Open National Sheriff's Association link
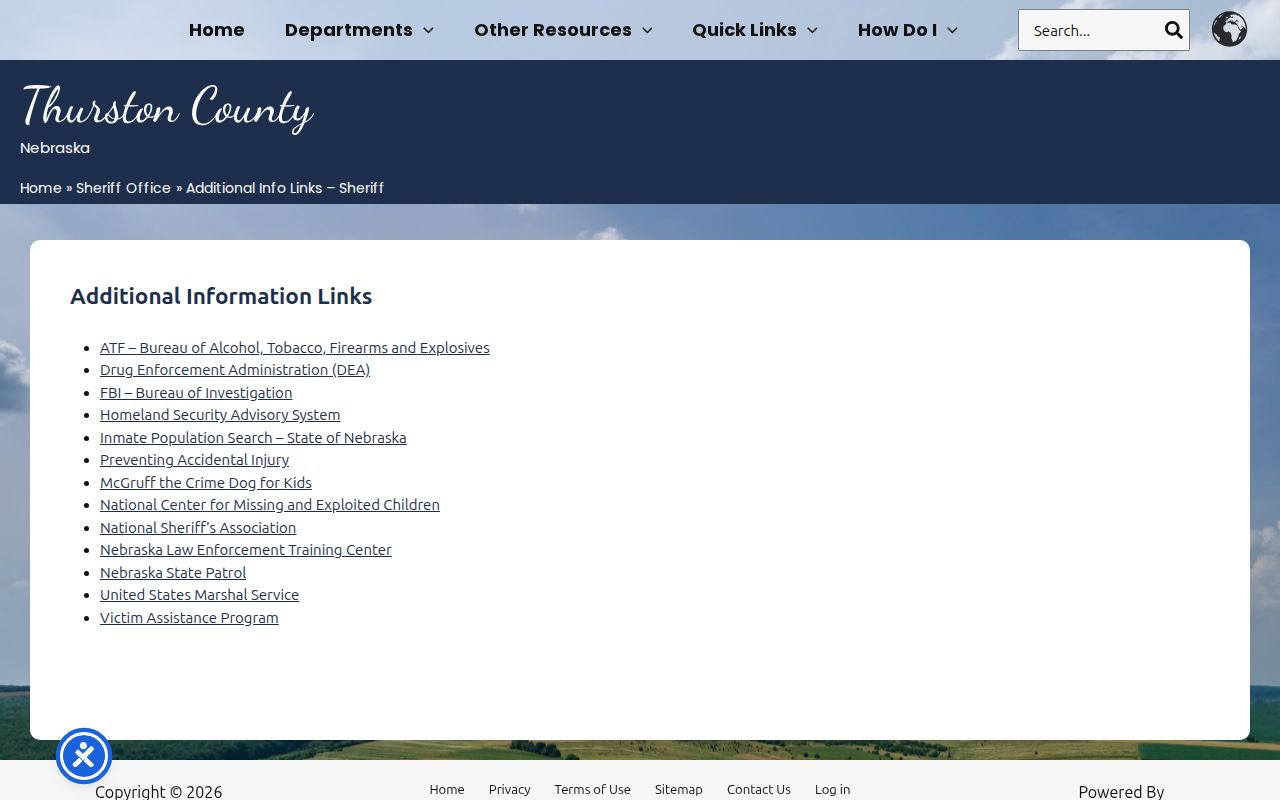This screenshot has height=800, width=1280. [x=198, y=528]
